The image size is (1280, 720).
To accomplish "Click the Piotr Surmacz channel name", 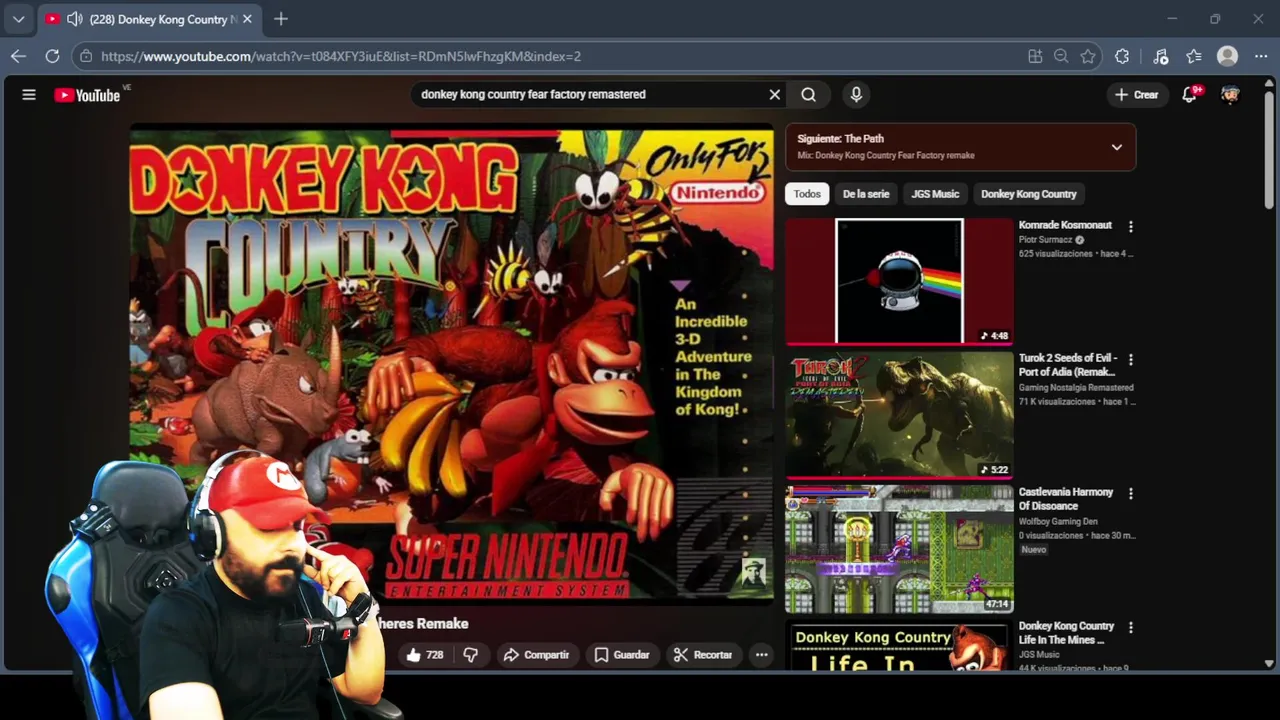I will pyautogui.click(x=1045, y=240).
